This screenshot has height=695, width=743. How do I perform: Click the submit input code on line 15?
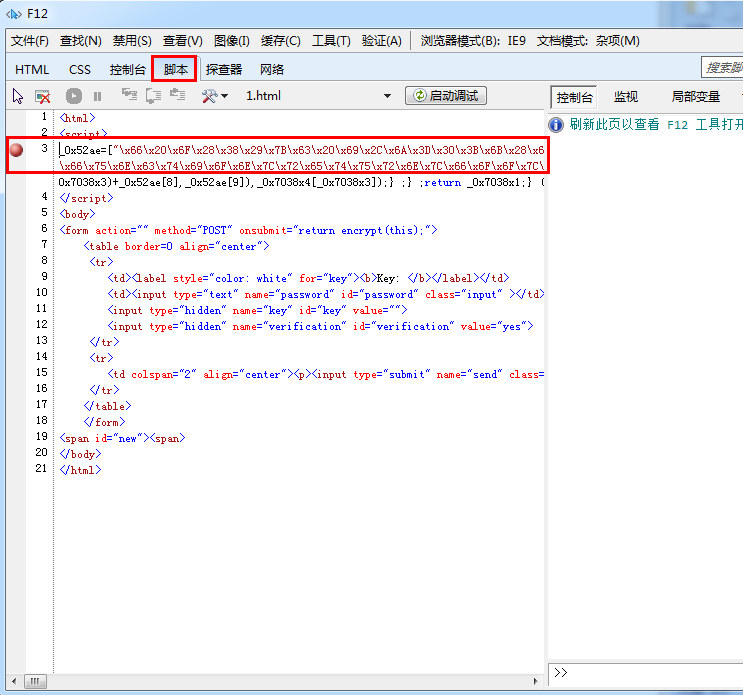point(326,374)
